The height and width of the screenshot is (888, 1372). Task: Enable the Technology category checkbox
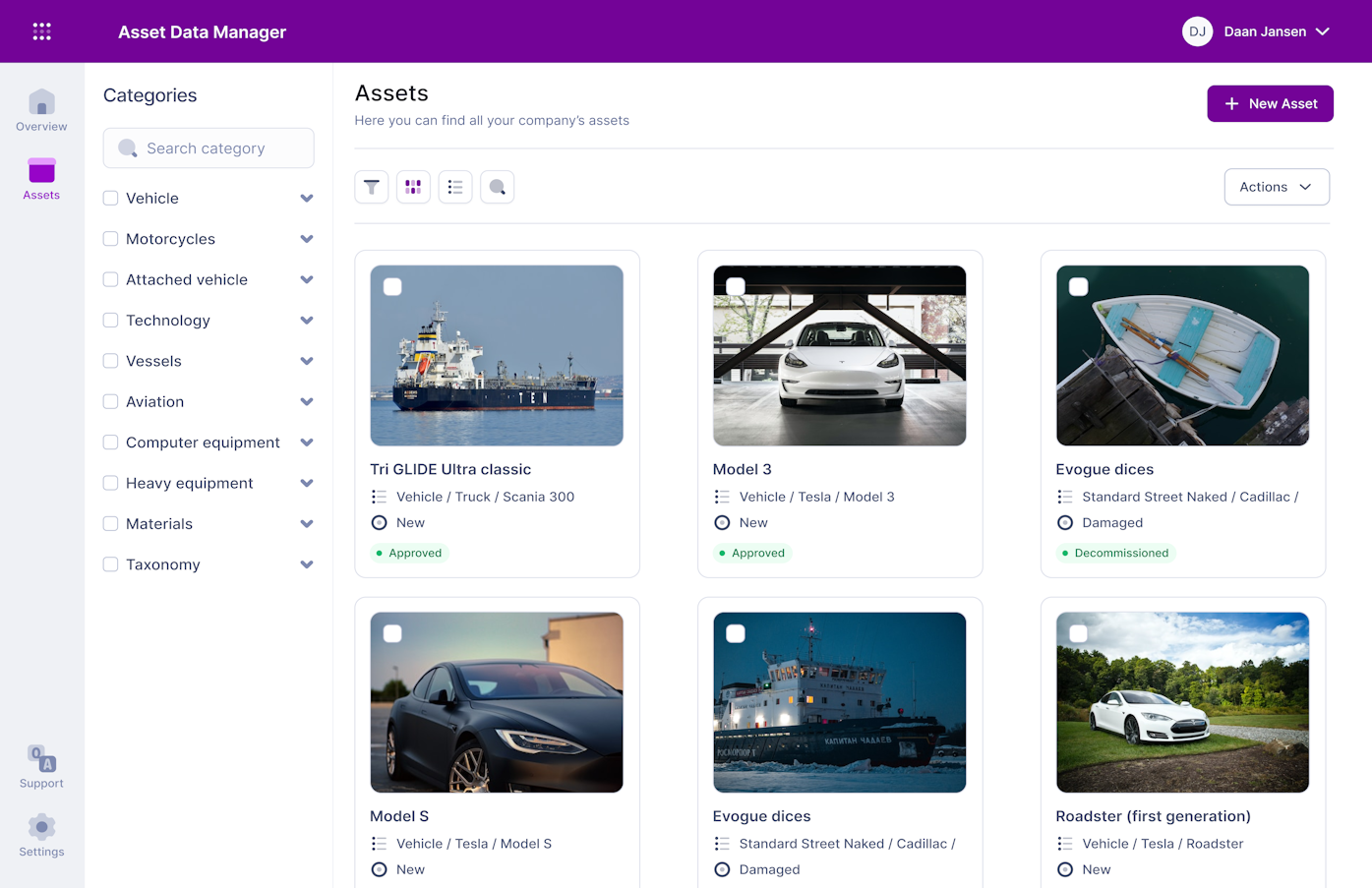(x=111, y=321)
